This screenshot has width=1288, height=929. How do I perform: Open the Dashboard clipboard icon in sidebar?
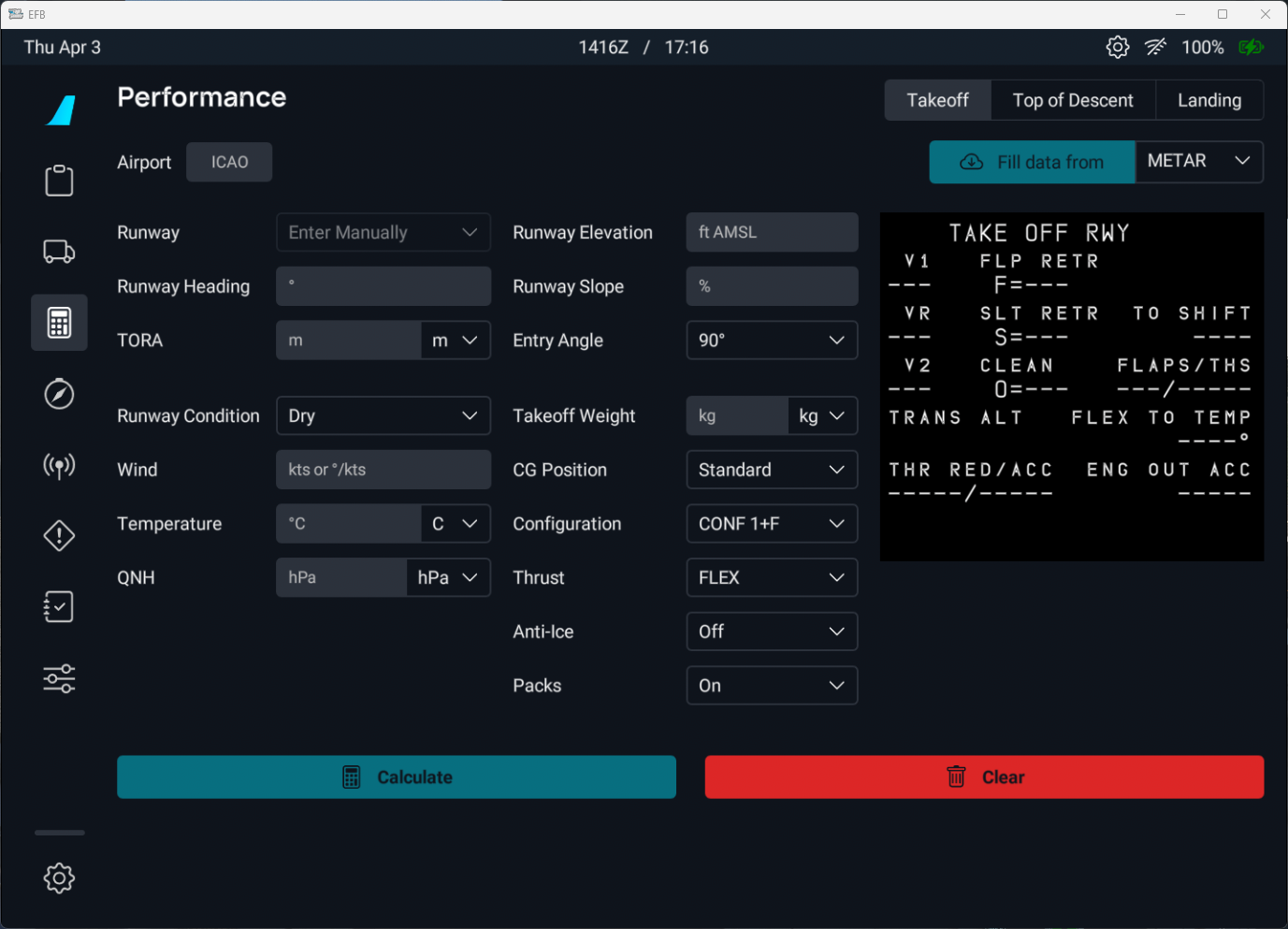tap(59, 181)
